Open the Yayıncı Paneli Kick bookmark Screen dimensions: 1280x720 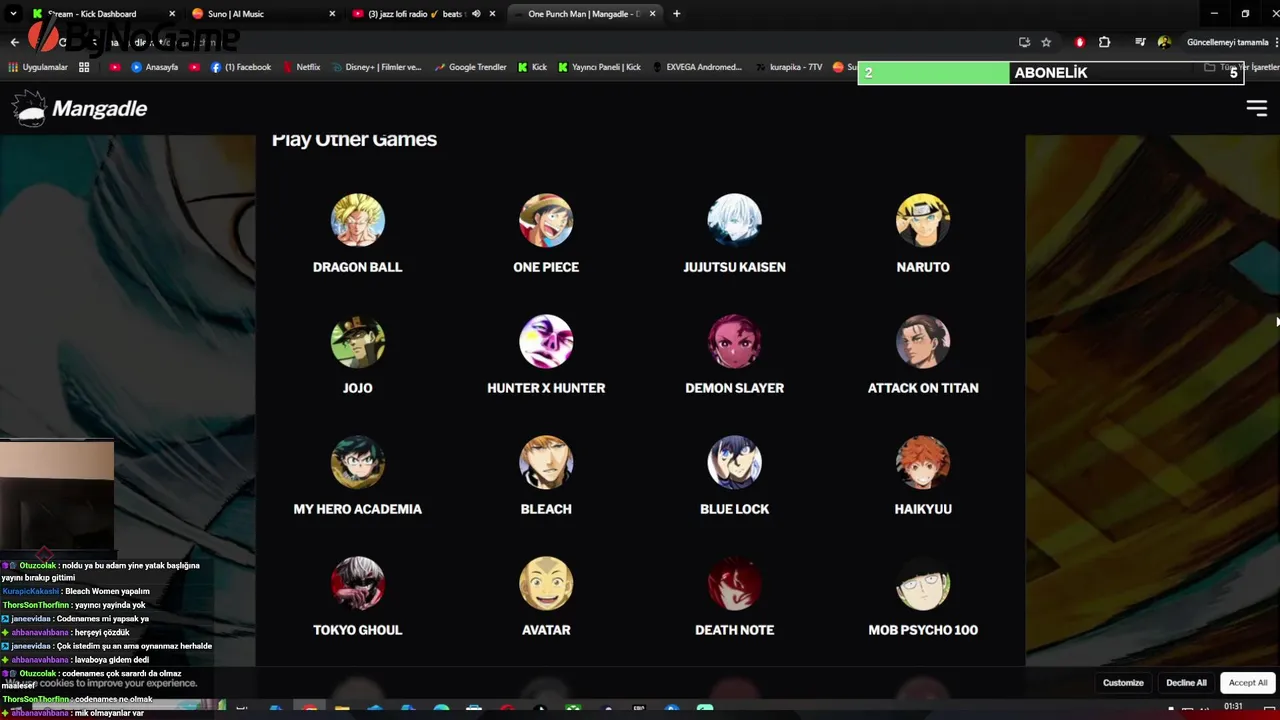[x=599, y=67]
